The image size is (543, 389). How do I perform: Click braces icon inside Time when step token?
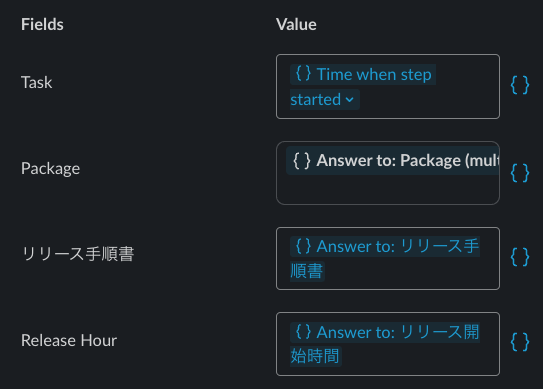pyautogui.click(x=303, y=74)
